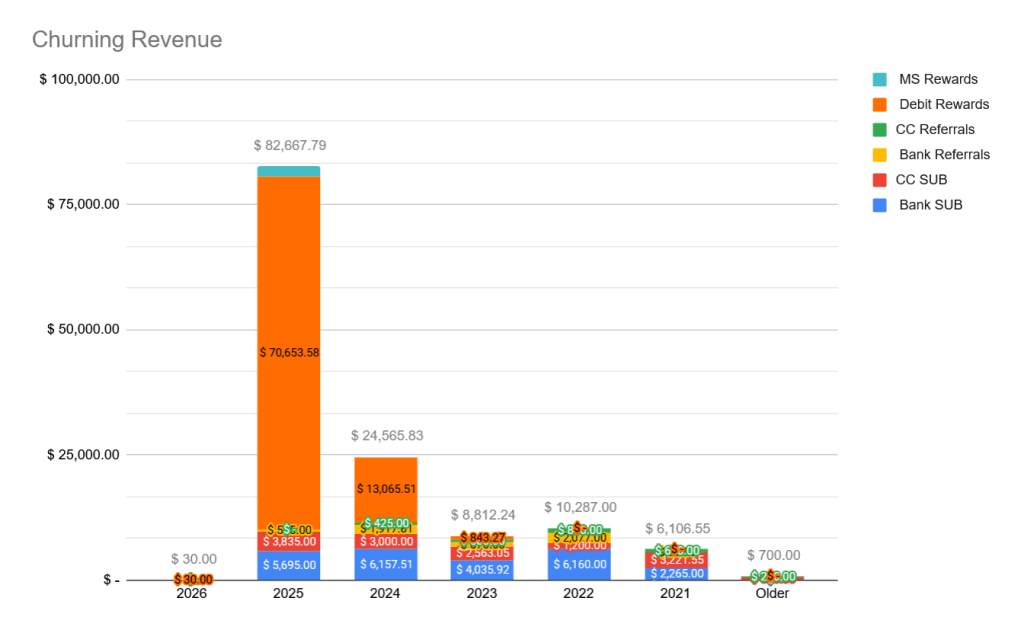This screenshot has width=1024, height=630.
Task: Click the $82,667.79 total label above 2025
Action: tap(289, 146)
